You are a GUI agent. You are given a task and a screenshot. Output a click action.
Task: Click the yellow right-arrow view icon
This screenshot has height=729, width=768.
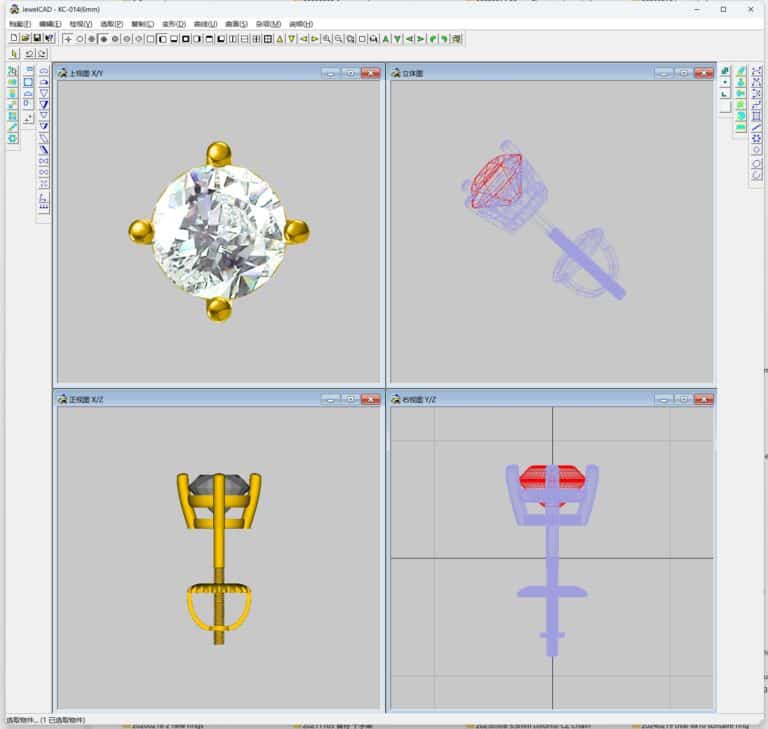point(315,39)
